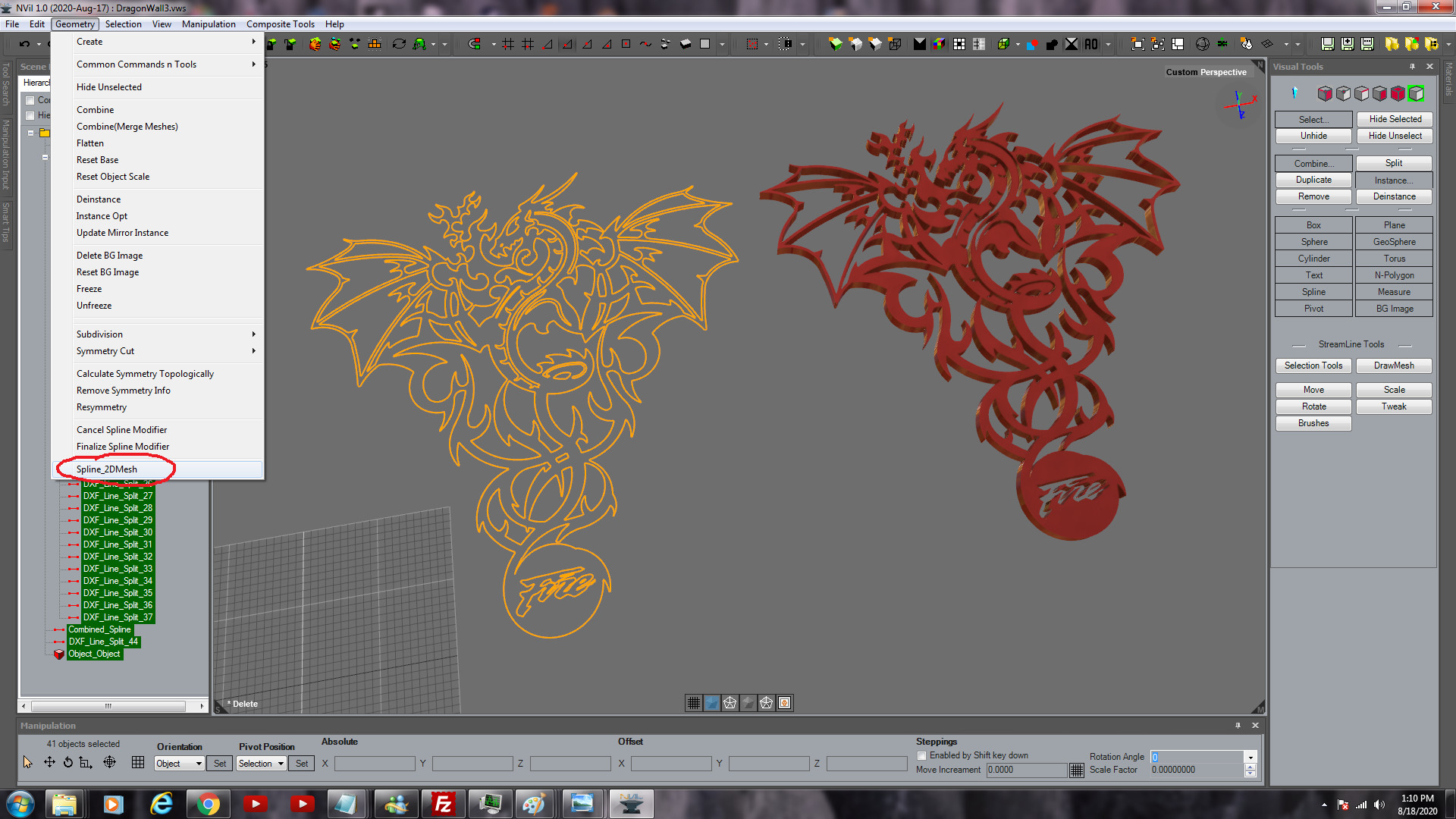Screen dimensions: 1456x819
Task: Click the DrawMesh button in StreamLine Tools
Action: tap(1394, 366)
